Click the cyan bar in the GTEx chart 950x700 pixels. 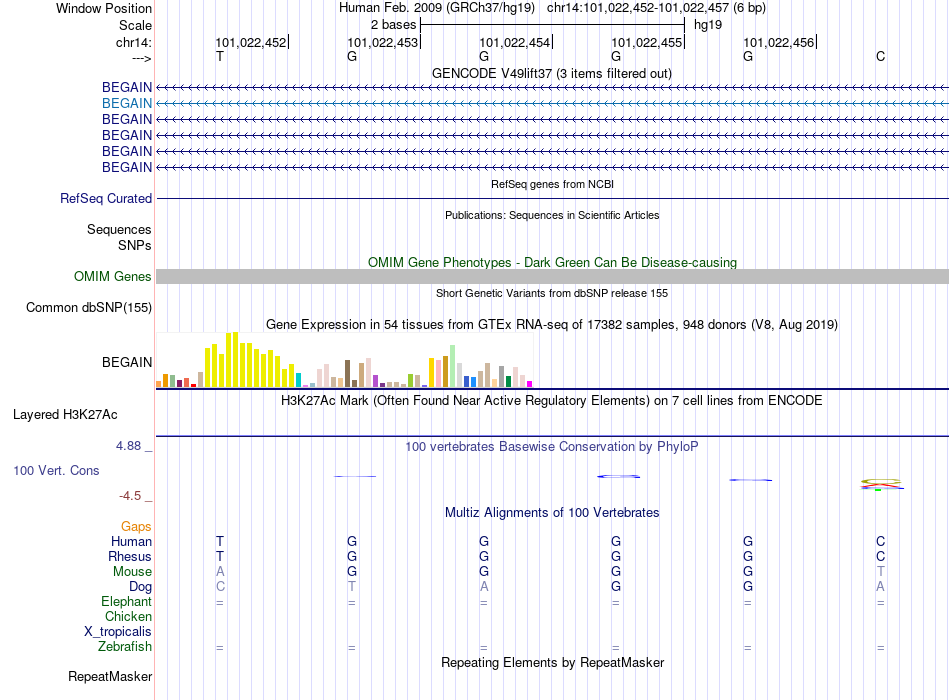299,380
